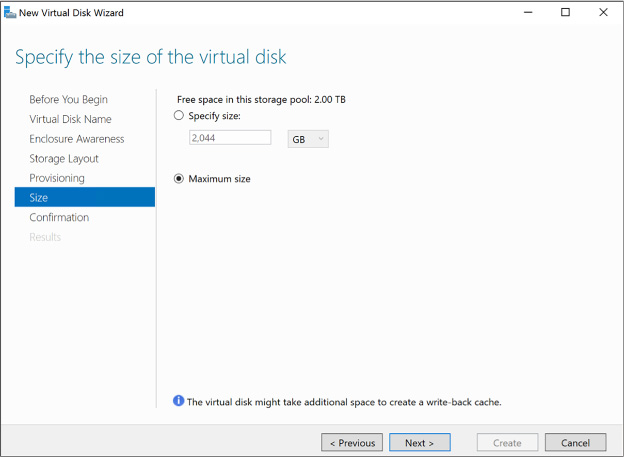This screenshot has height=457, width=624.
Task: Switch to Storage Layout step
Action: (64, 158)
